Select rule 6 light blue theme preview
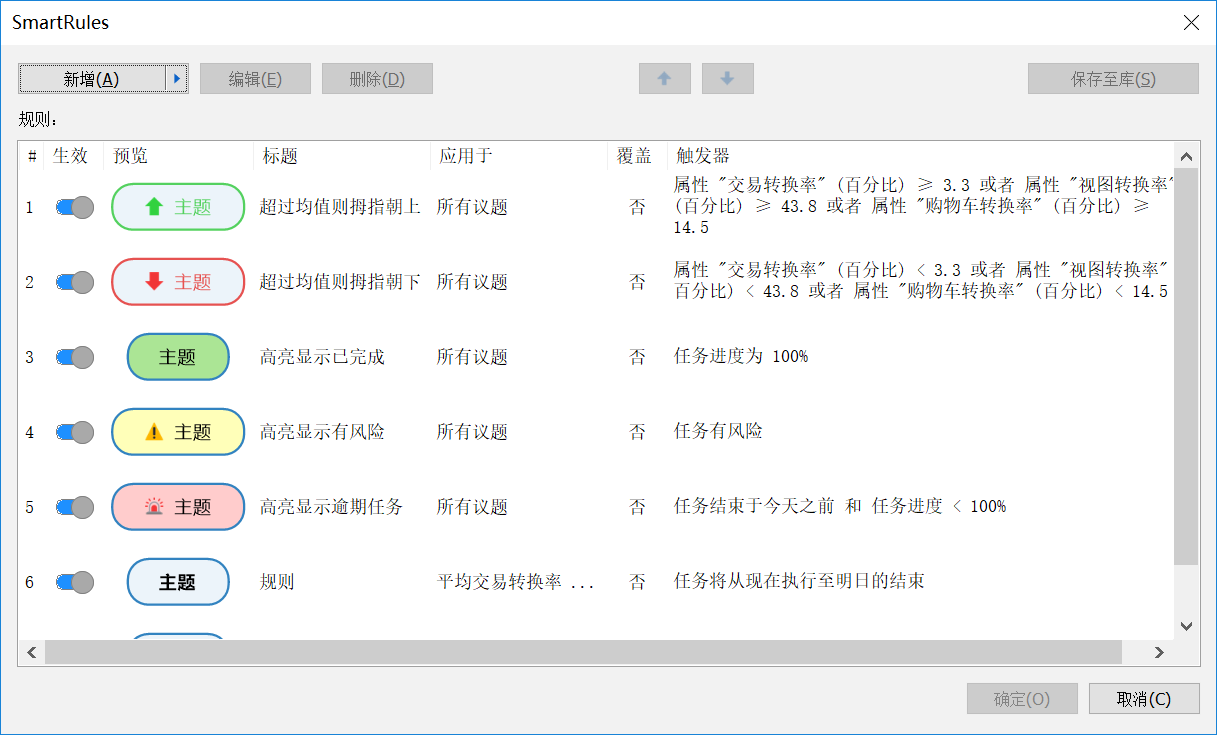1217x735 pixels. (x=178, y=582)
